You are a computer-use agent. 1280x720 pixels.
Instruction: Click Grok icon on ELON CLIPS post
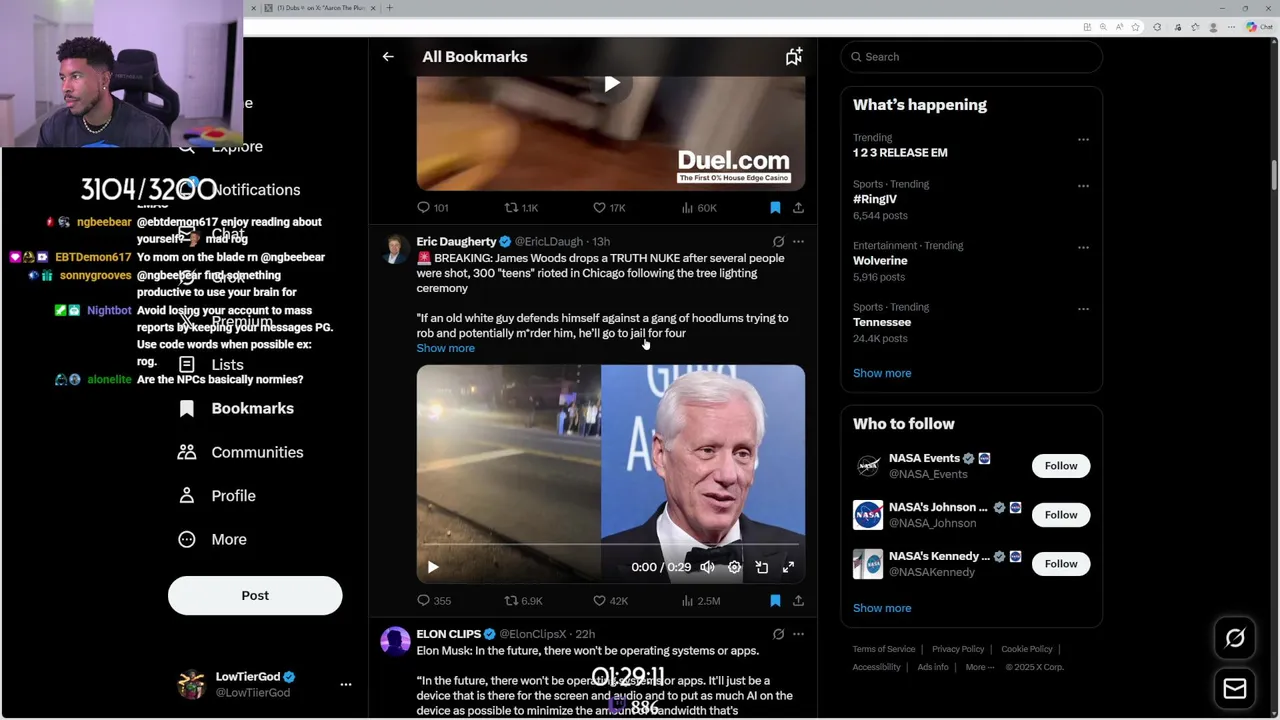(778, 634)
